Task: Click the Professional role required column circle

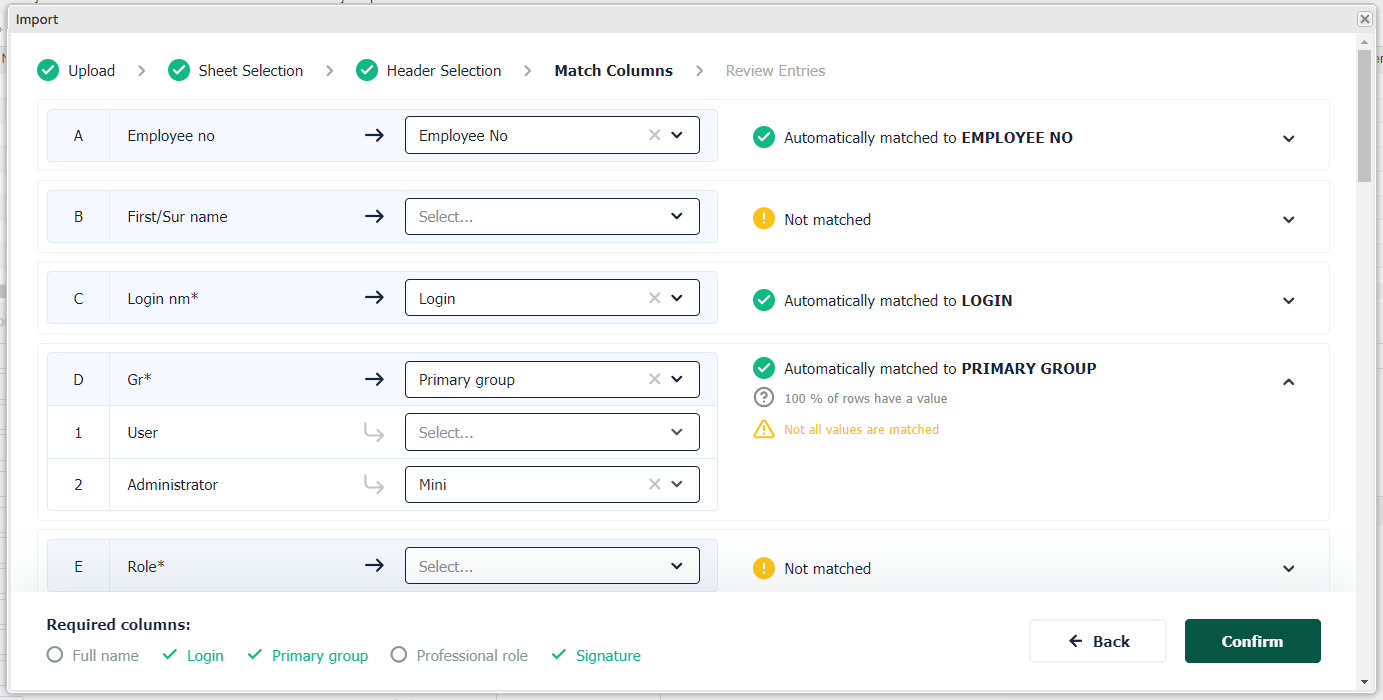Action: coord(399,655)
